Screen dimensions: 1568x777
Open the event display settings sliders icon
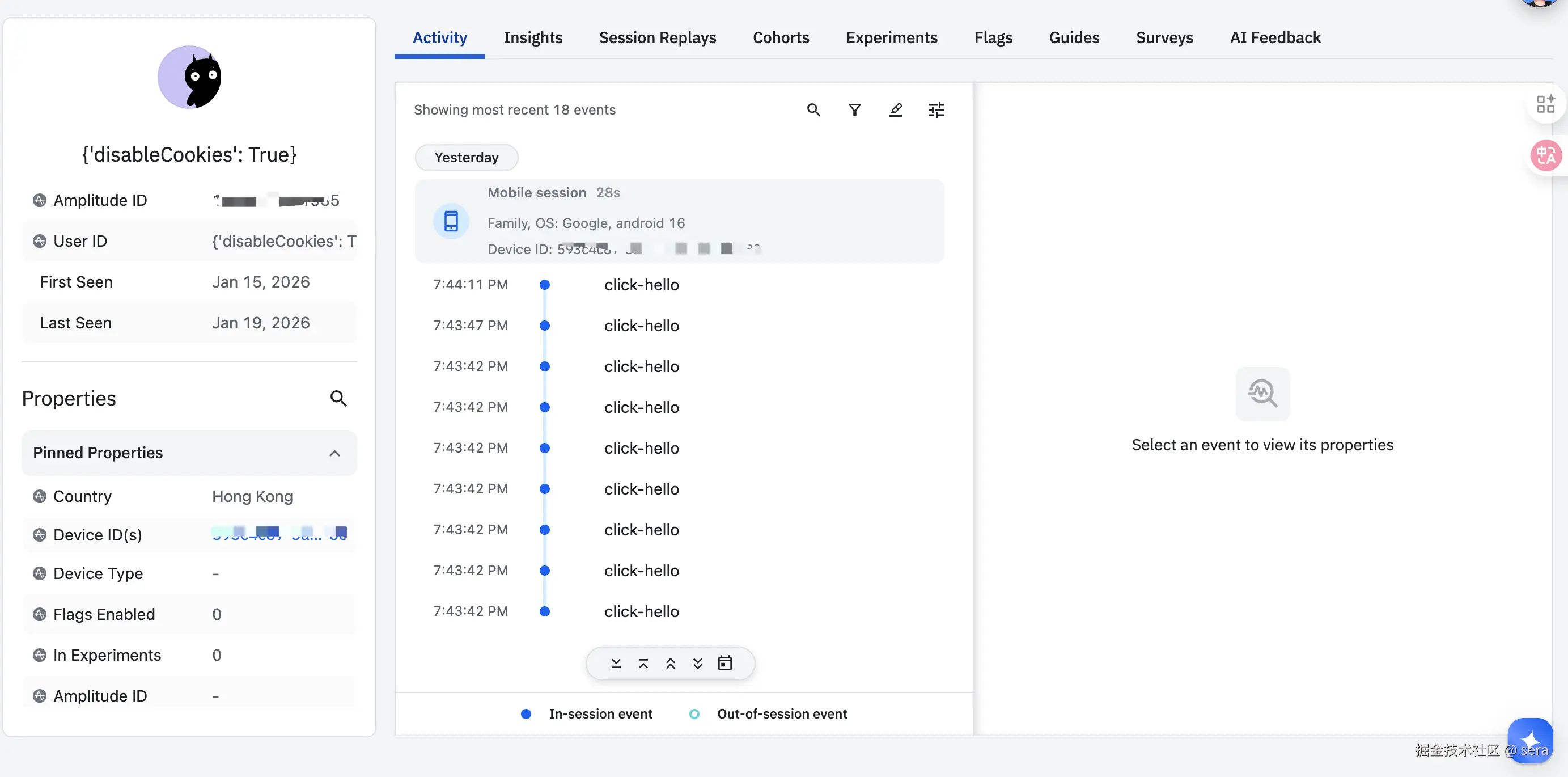click(x=936, y=109)
